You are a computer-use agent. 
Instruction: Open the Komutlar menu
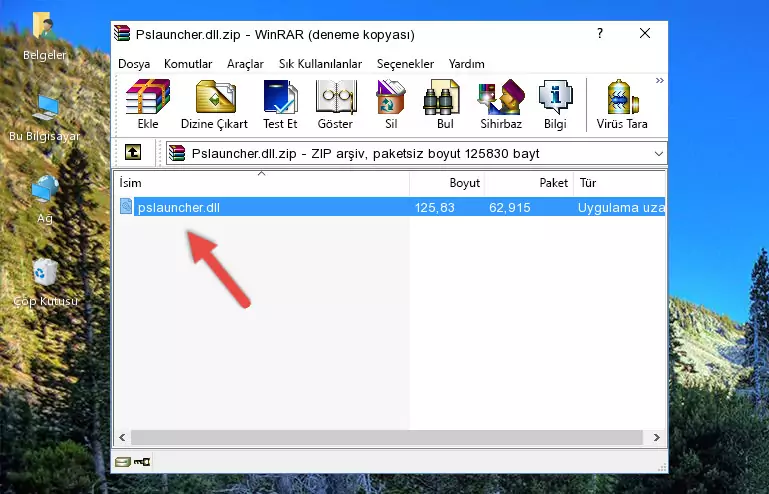[188, 64]
